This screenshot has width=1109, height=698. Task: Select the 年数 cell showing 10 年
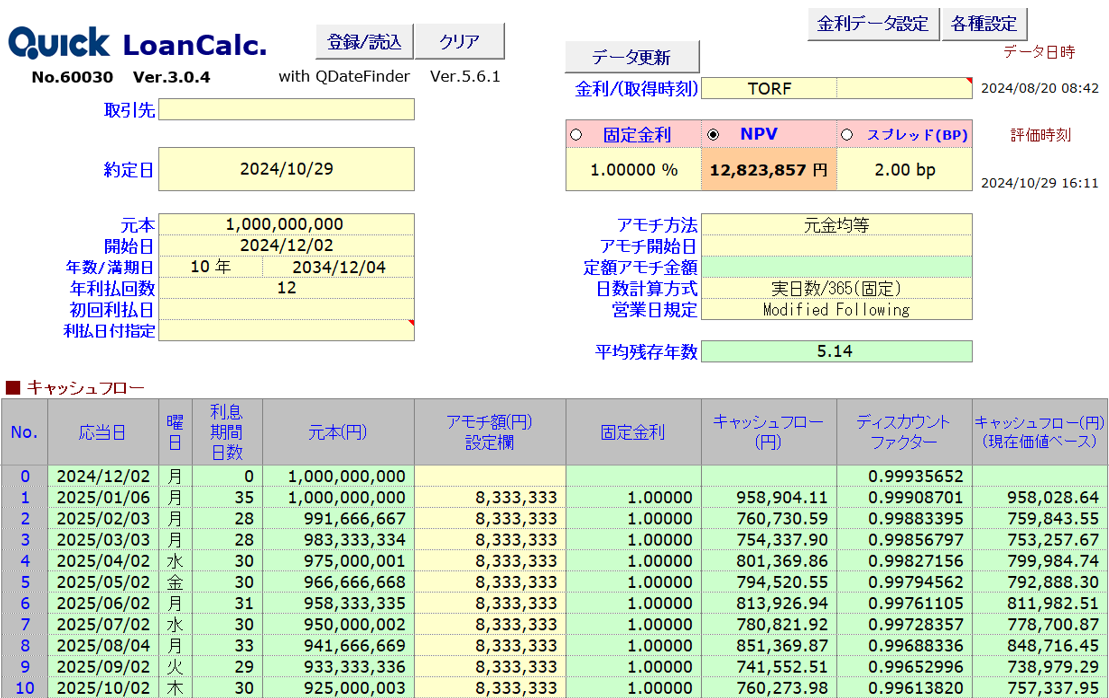(x=210, y=267)
